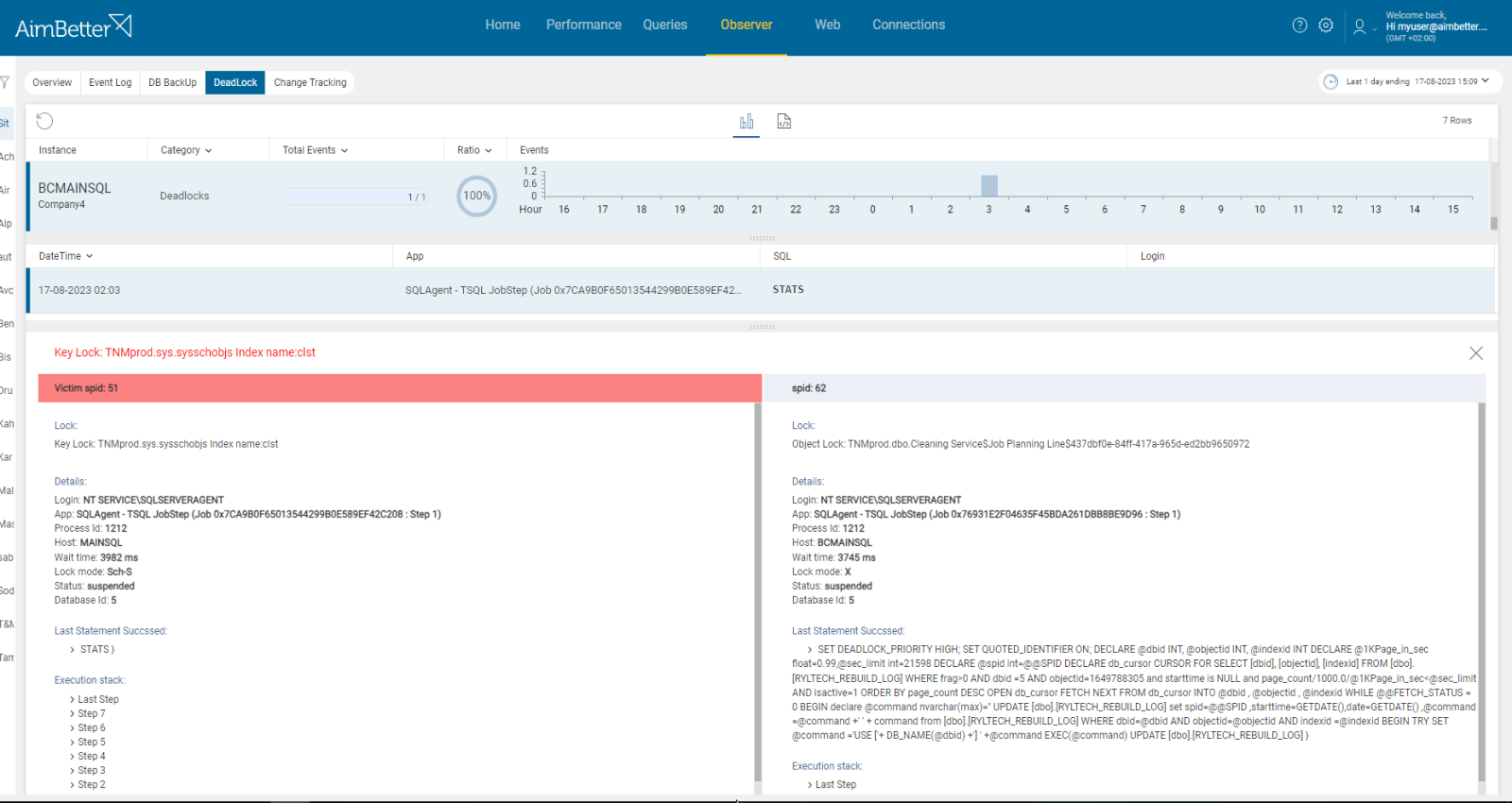Click the Events column header

(x=534, y=150)
